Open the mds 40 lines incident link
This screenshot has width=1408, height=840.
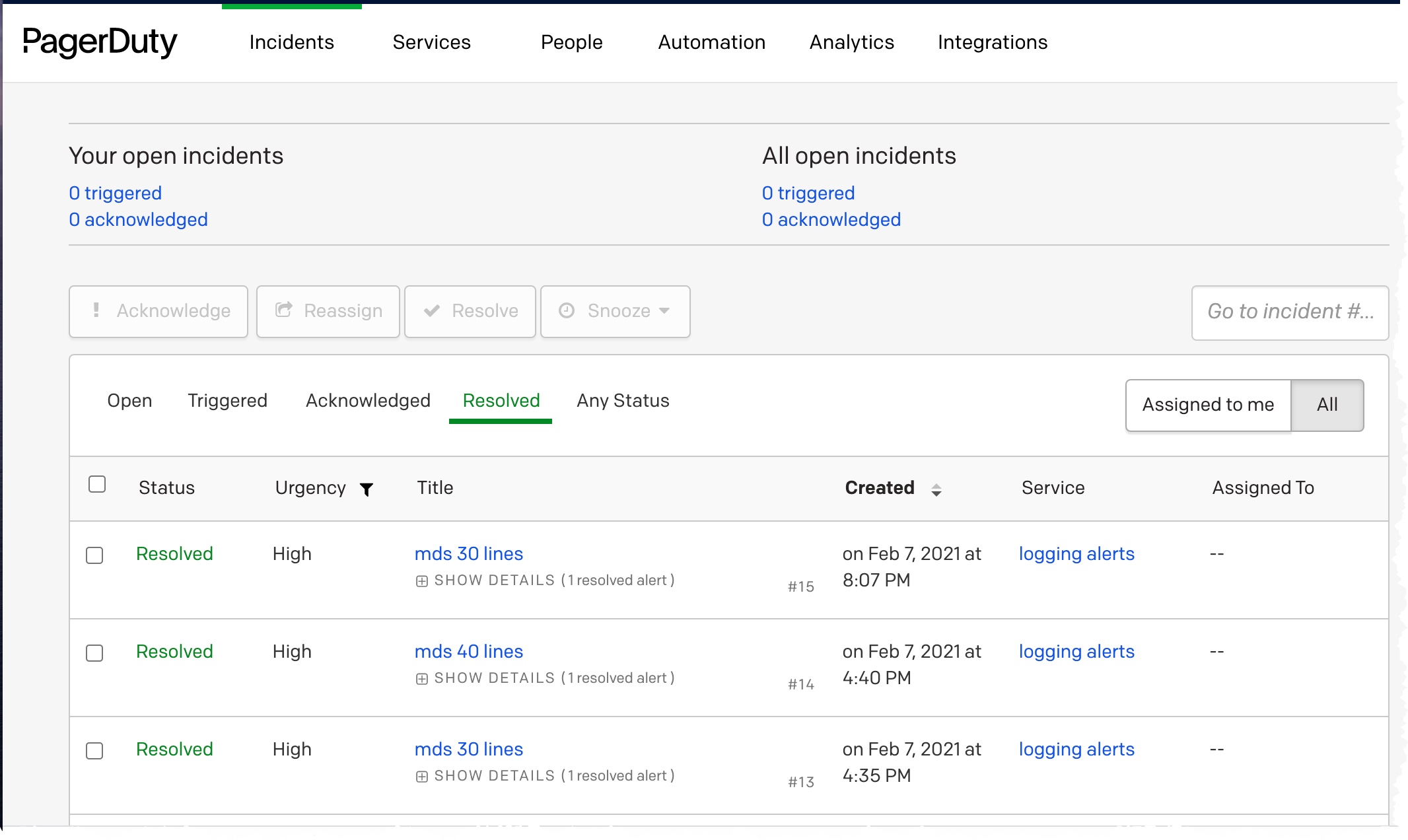click(x=468, y=652)
